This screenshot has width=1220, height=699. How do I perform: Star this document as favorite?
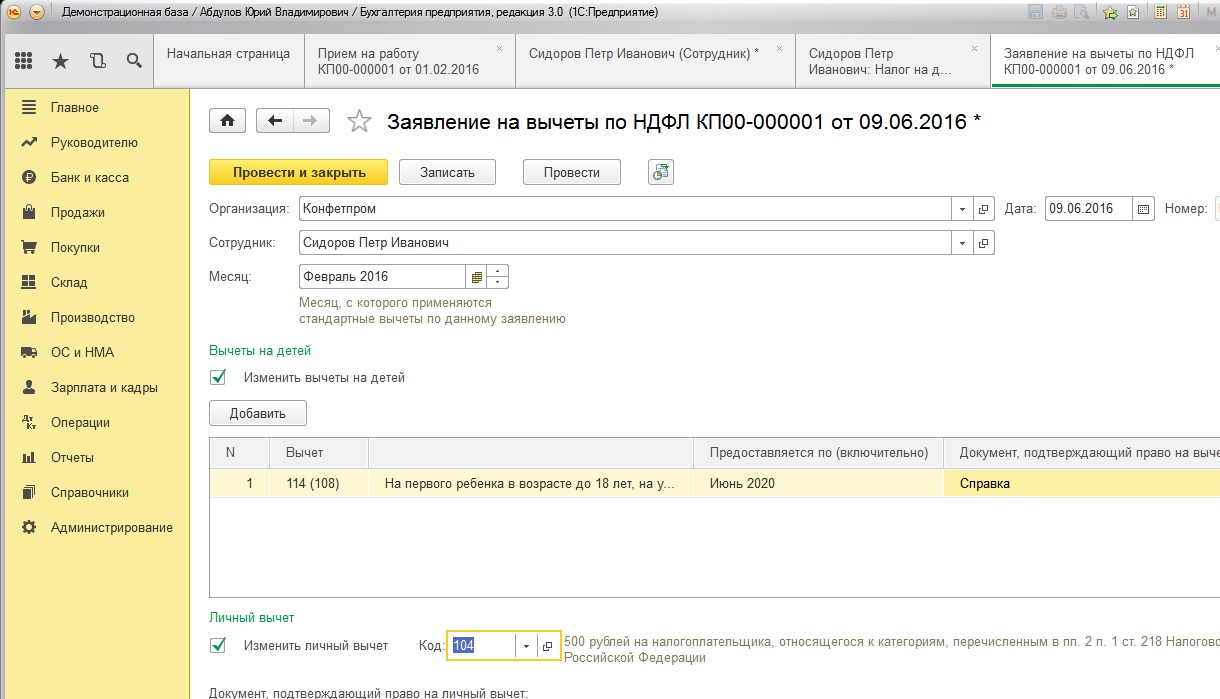click(x=358, y=122)
